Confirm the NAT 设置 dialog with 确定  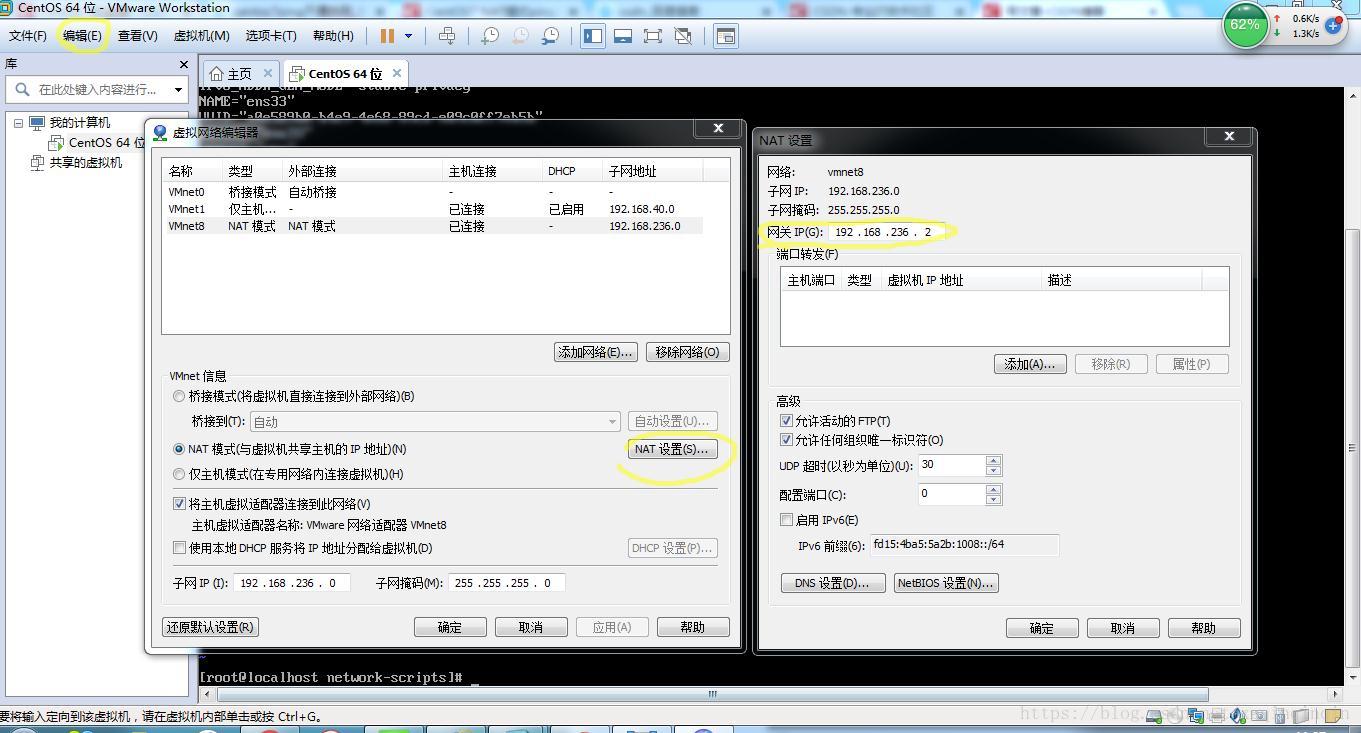[x=1042, y=628]
